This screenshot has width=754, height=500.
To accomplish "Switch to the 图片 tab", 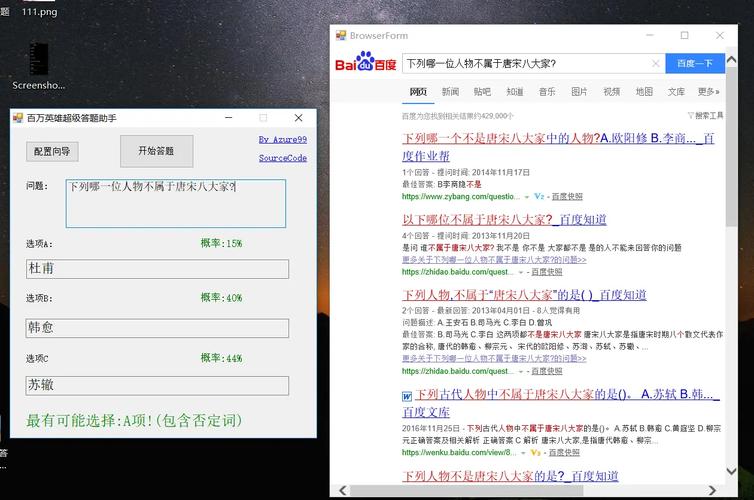I will click(x=579, y=91).
